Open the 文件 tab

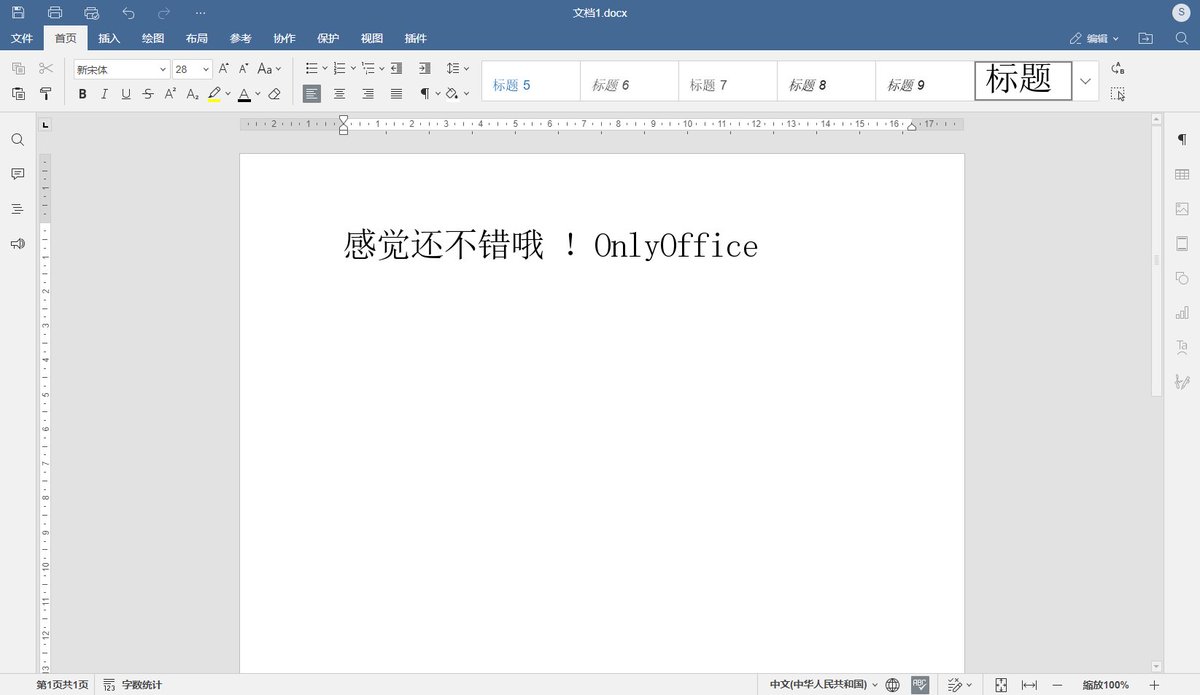pos(22,38)
